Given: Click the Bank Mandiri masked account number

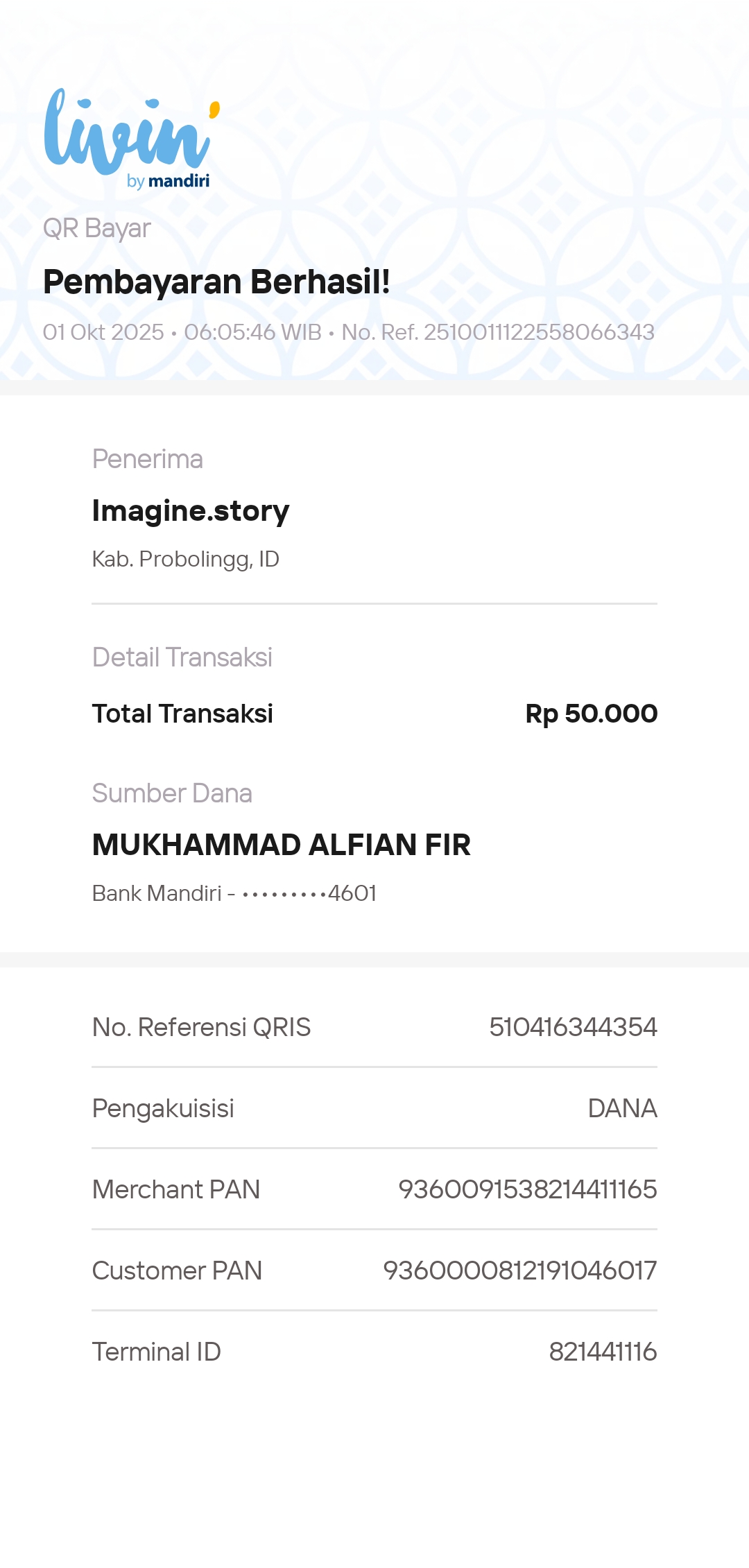Looking at the screenshot, I should [234, 893].
